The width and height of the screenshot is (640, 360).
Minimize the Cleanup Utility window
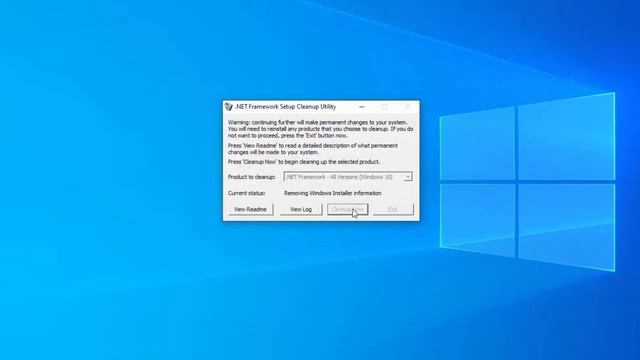tap(362, 107)
